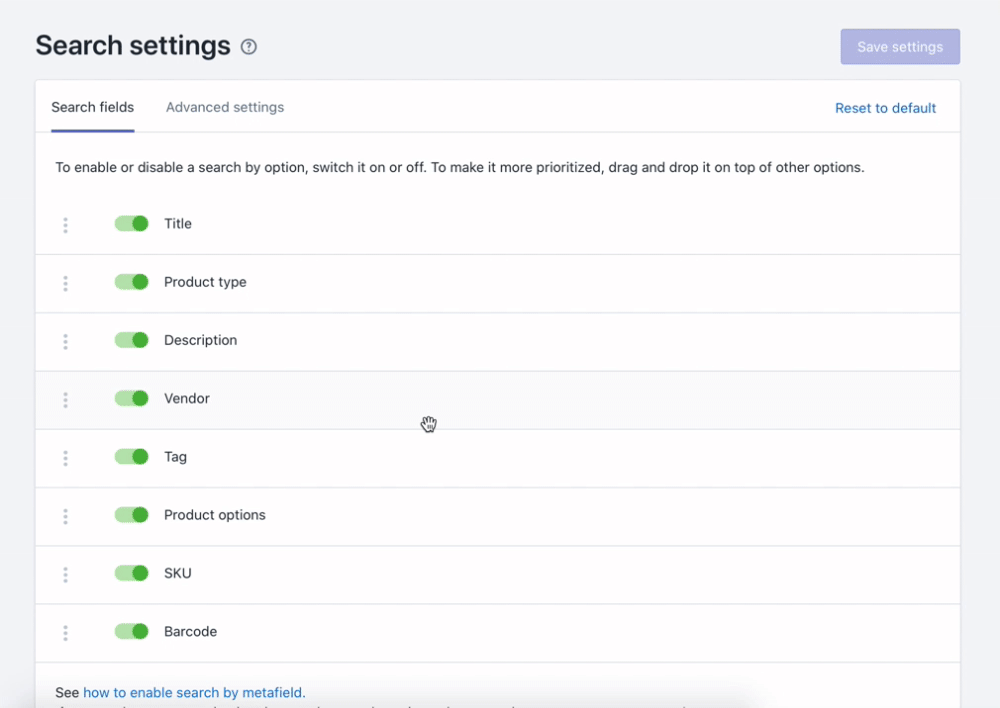Click the help icon beside Search settings

click(x=249, y=46)
